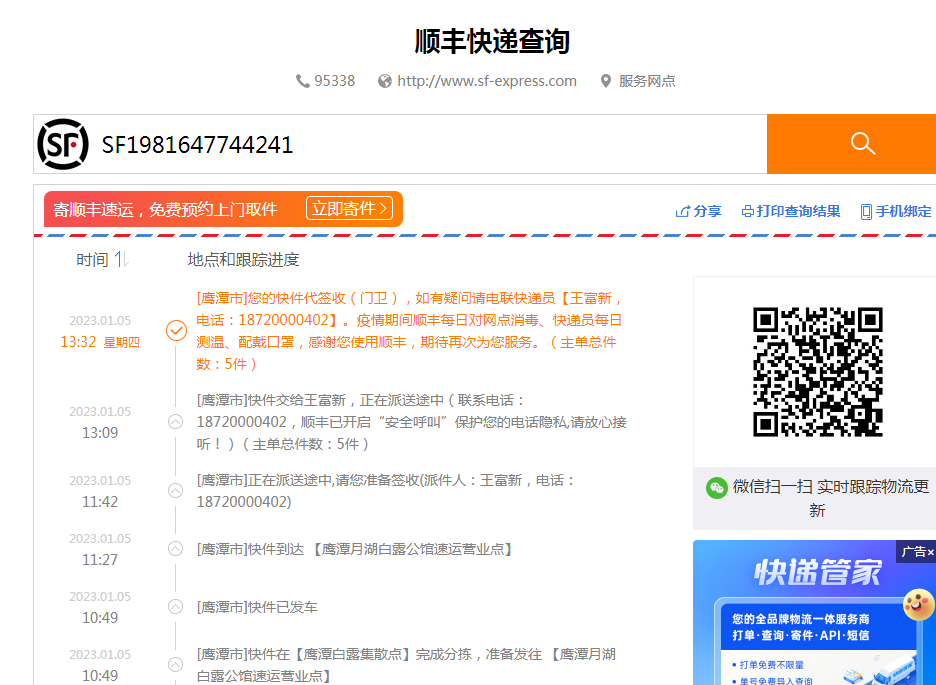Click the 立即寄件 button
The height and width of the screenshot is (685, 936).
(349, 209)
